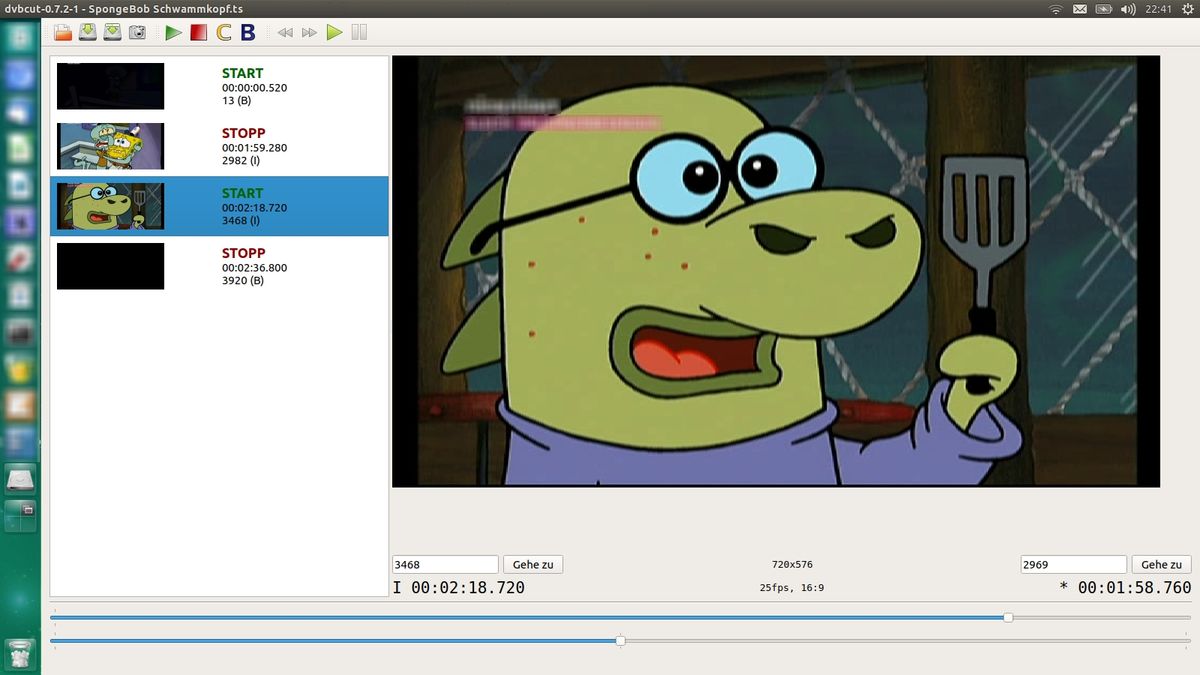The image size is (1200, 675).
Task: Open the mail envelope indicator
Action: tap(1080, 9)
